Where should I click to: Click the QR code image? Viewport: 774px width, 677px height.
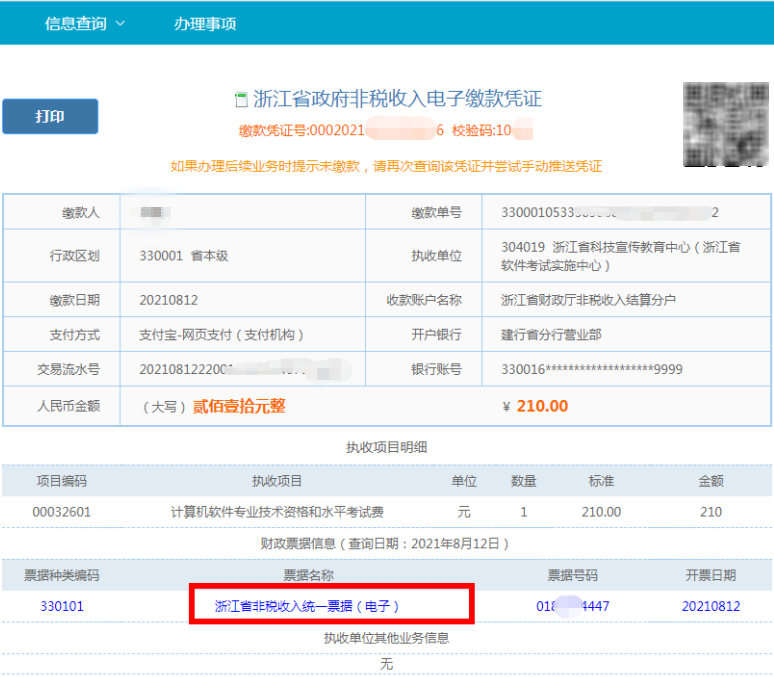pyautogui.click(x=725, y=125)
